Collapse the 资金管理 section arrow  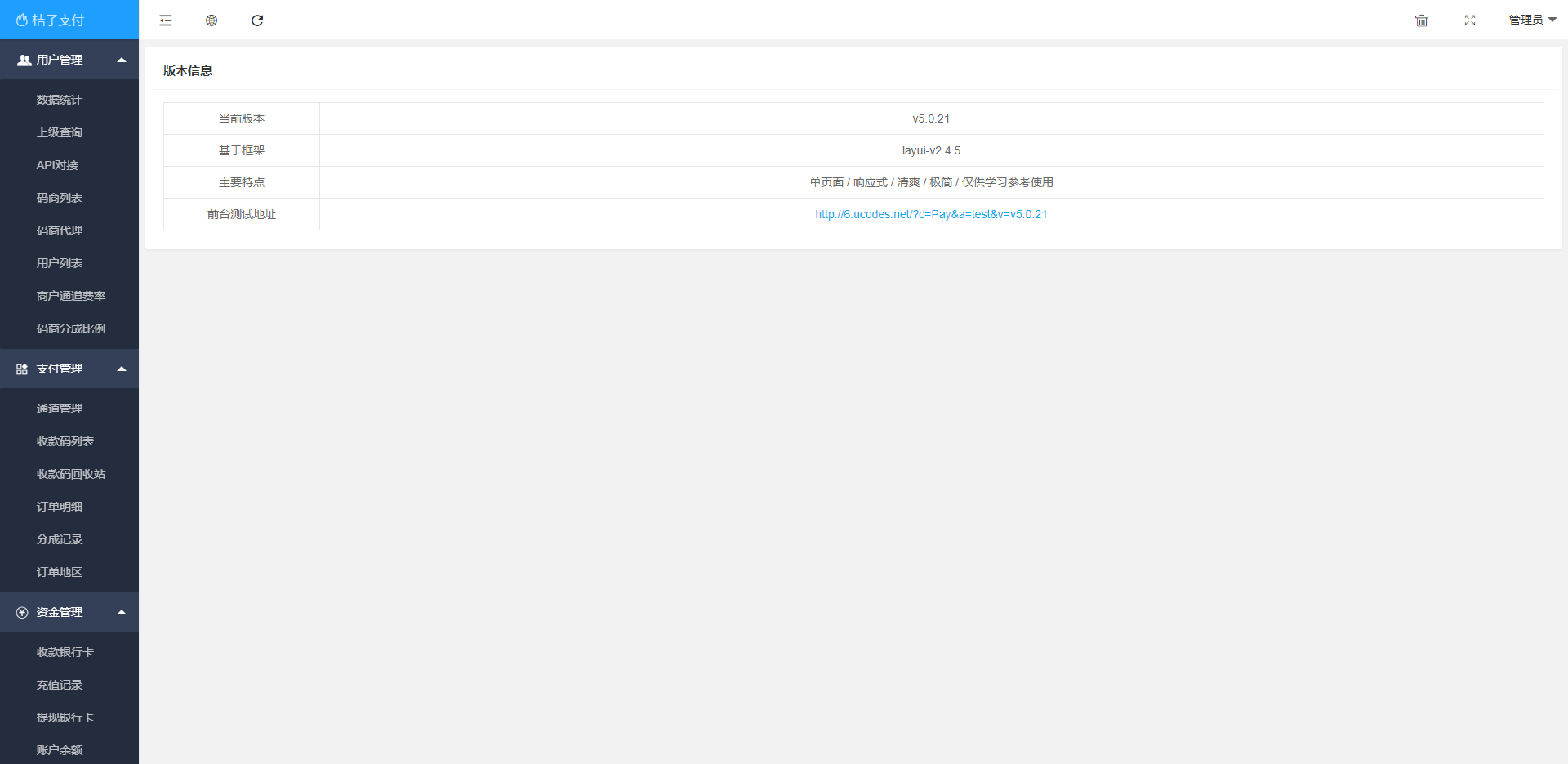click(122, 612)
